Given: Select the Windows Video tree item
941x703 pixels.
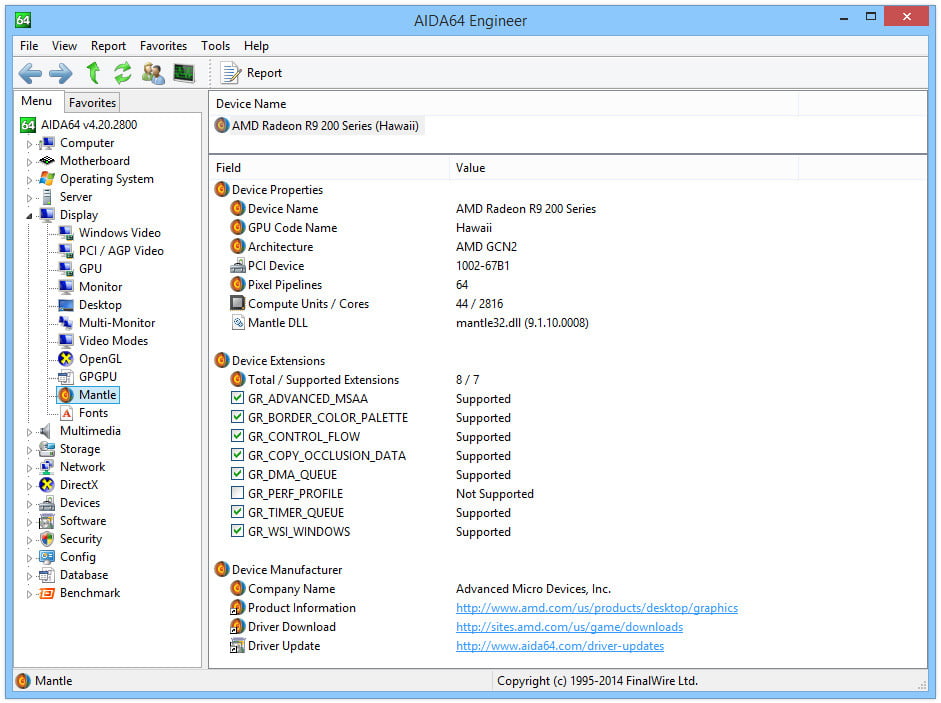Looking at the screenshot, I should point(119,233).
